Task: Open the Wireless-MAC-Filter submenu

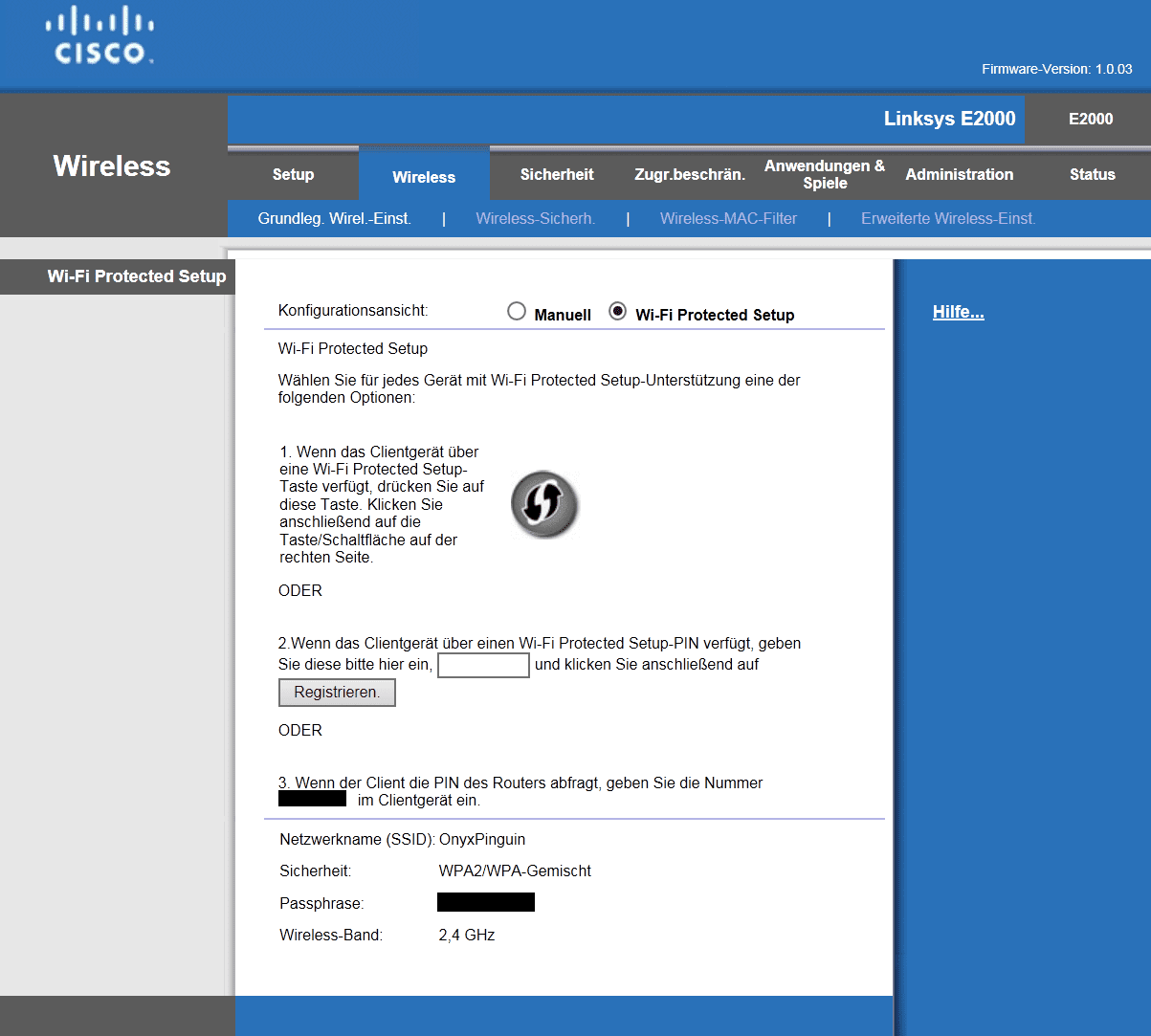Action: tap(728, 218)
